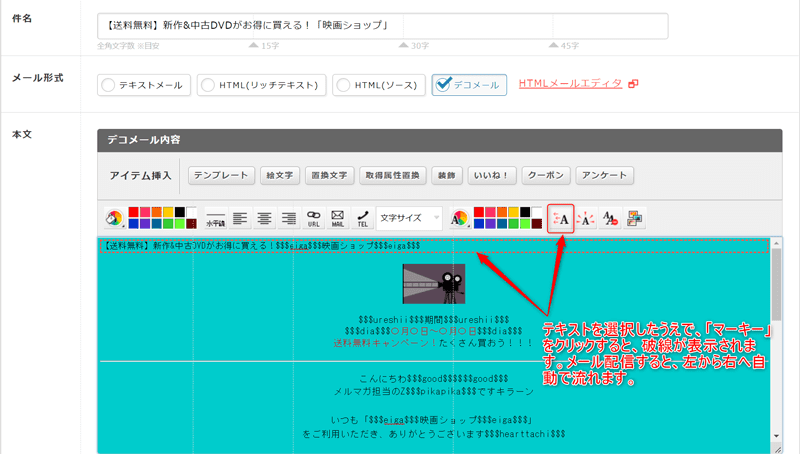Select the テキストメール format option
This screenshot has height=454, width=800.
(142, 85)
